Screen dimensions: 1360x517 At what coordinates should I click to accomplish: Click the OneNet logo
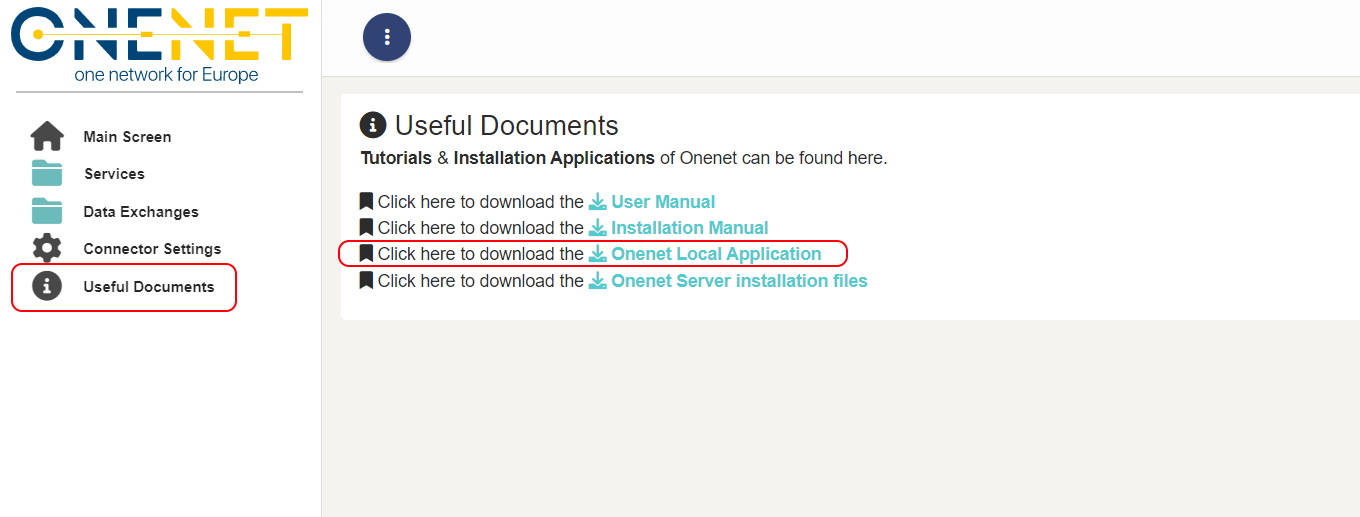pyautogui.click(x=159, y=45)
